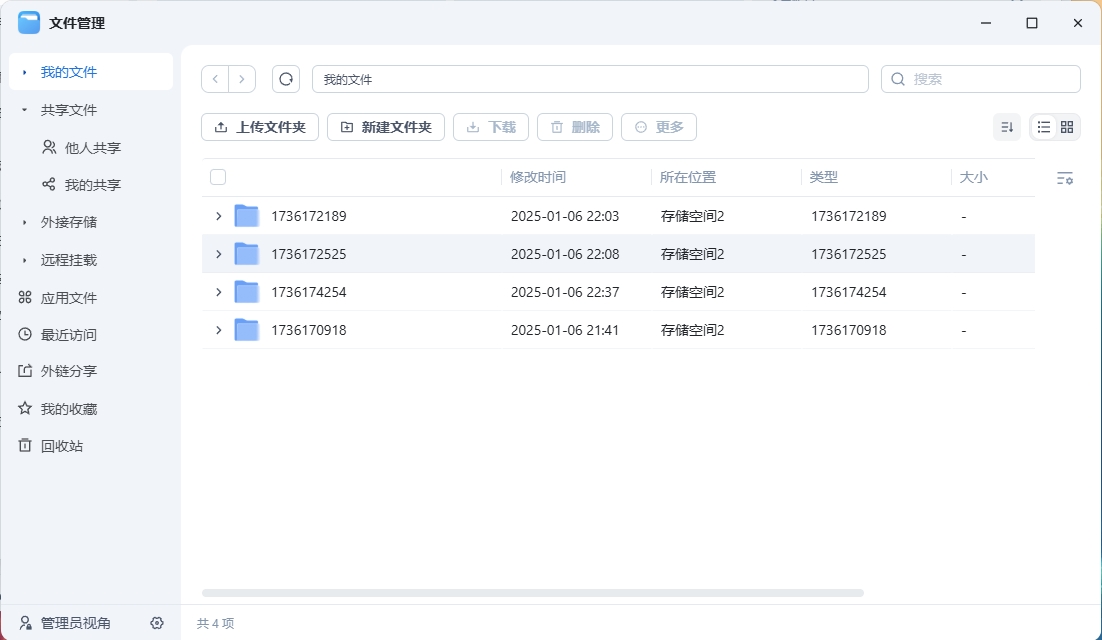Expand folder row 1736172525
This screenshot has width=1102, height=640.
pos(219,254)
